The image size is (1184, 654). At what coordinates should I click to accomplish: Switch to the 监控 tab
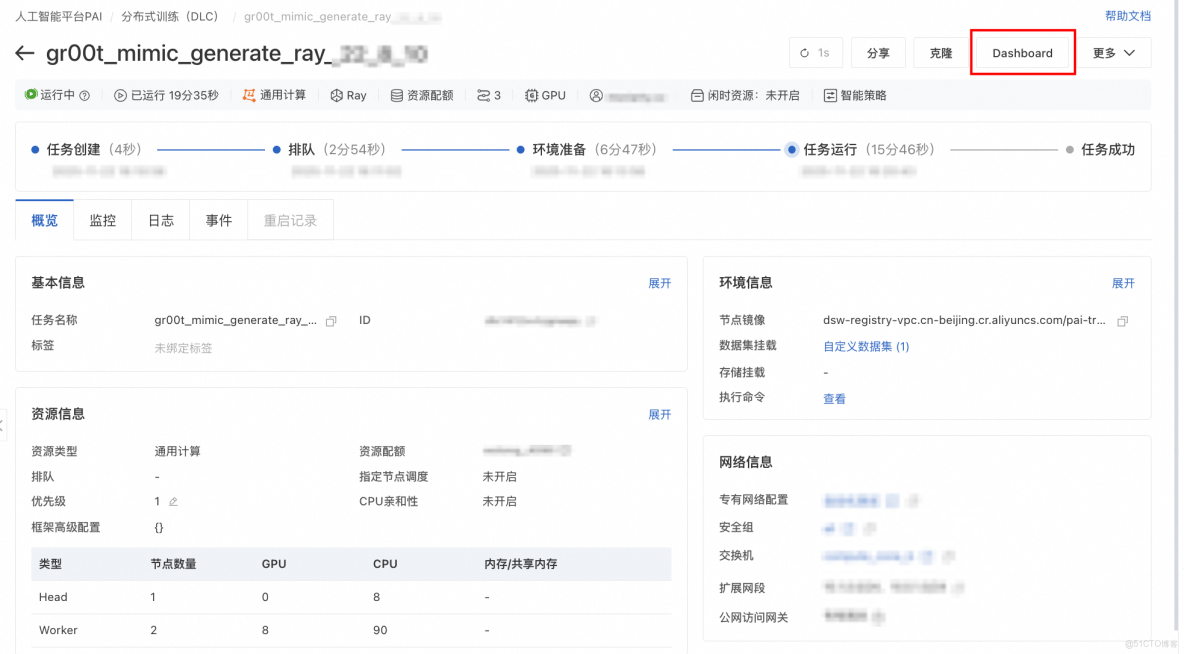click(102, 220)
